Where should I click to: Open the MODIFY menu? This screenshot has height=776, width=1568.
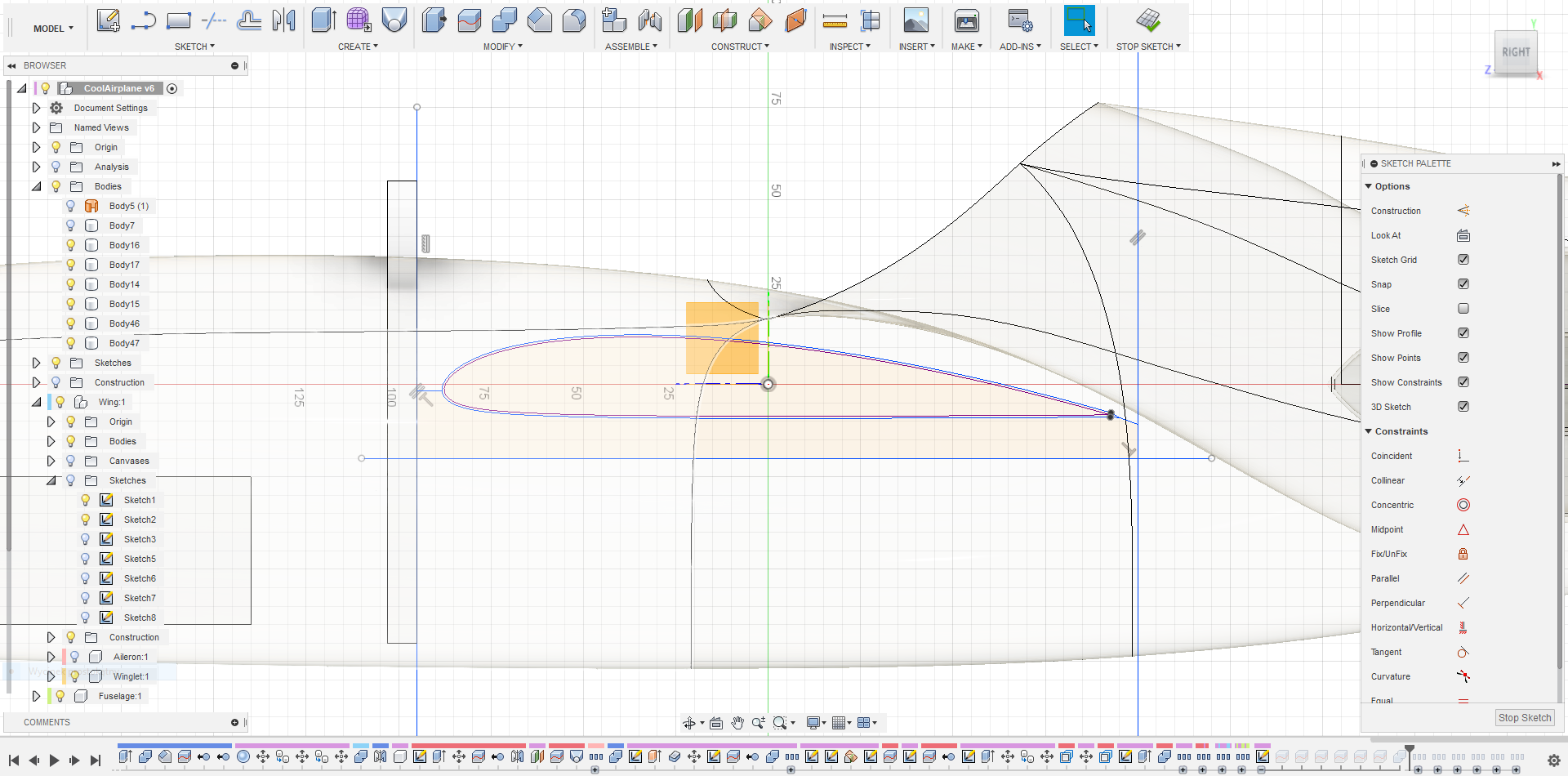pyautogui.click(x=502, y=47)
